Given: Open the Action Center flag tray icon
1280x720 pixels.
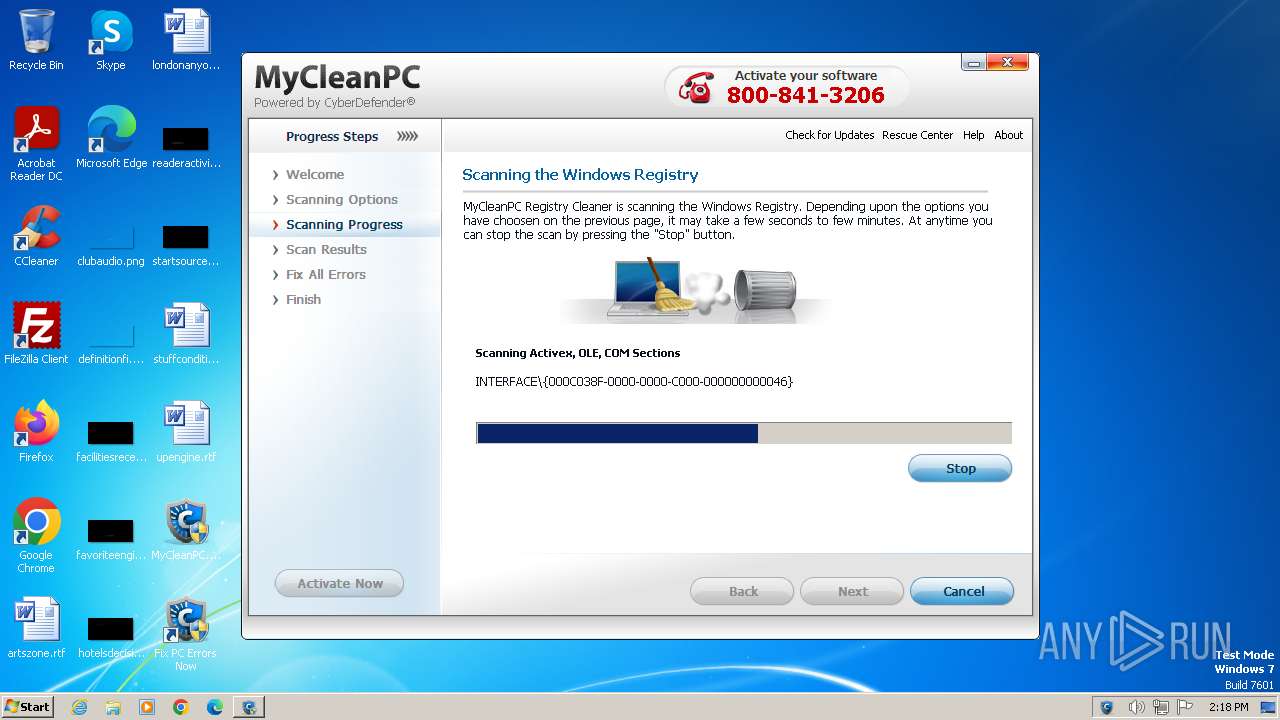Looking at the screenshot, I should [x=1185, y=707].
